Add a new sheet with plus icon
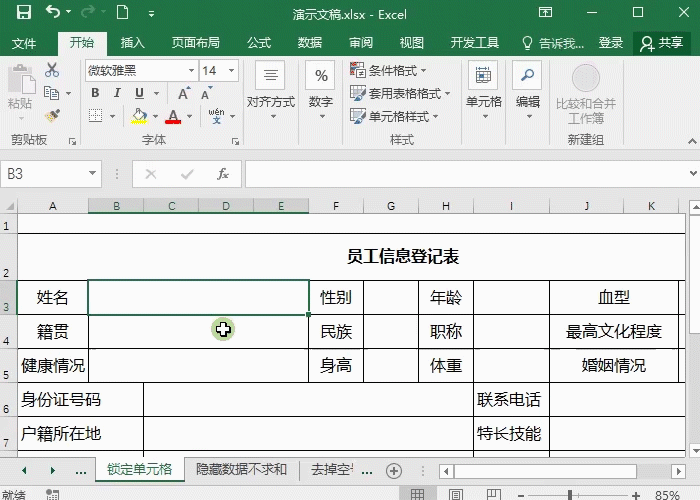 [x=394, y=470]
